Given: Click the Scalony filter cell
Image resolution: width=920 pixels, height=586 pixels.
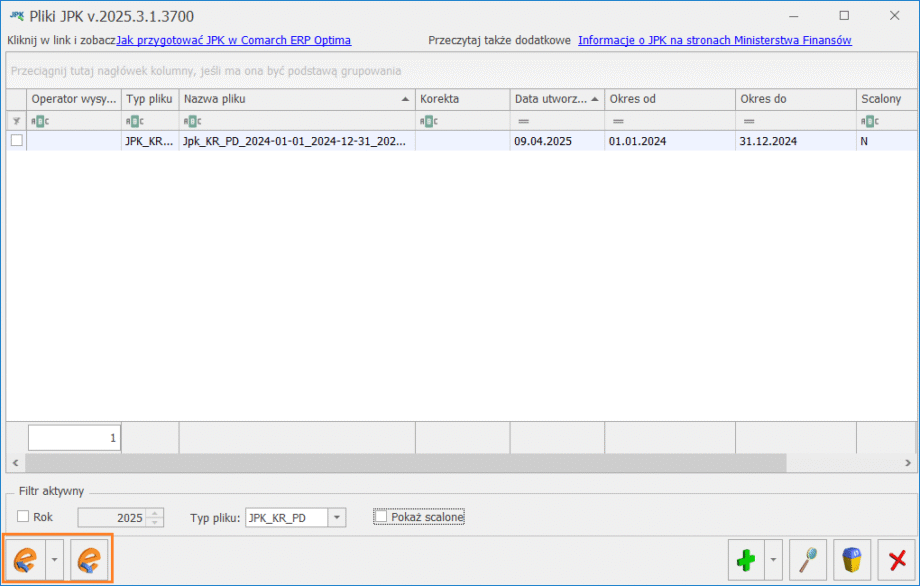Looking at the screenshot, I should [x=886, y=121].
